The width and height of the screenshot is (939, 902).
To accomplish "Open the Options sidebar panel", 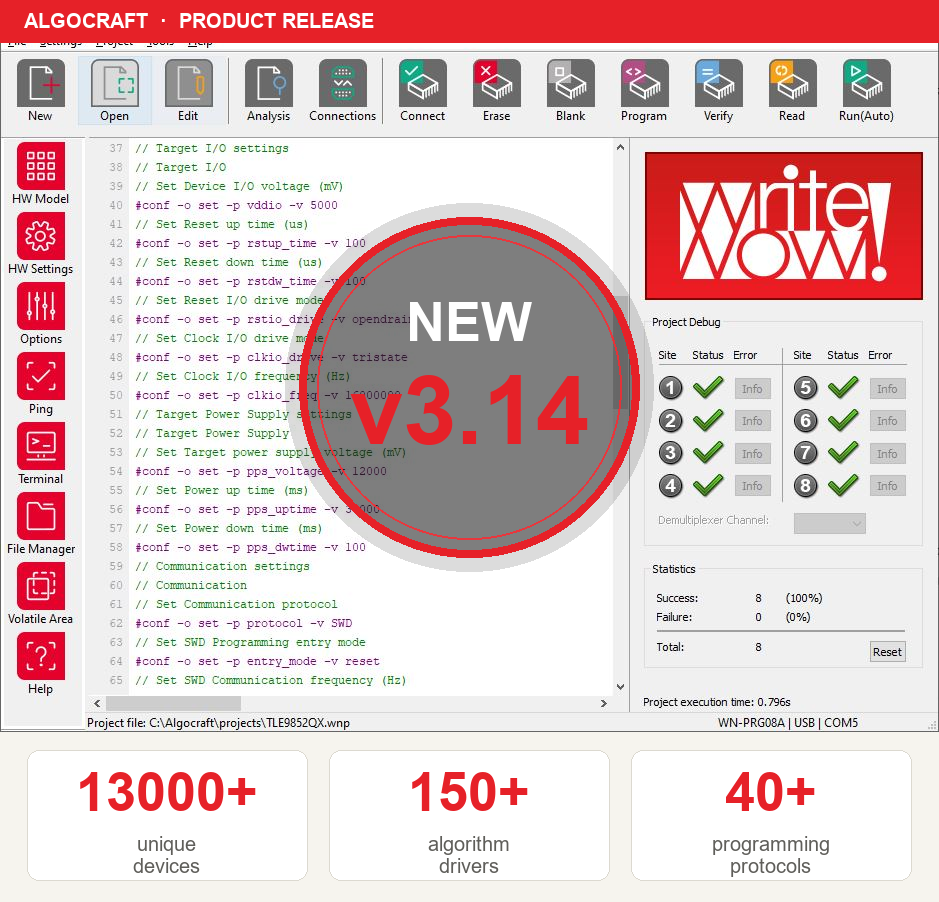I will (x=41, y=306).
